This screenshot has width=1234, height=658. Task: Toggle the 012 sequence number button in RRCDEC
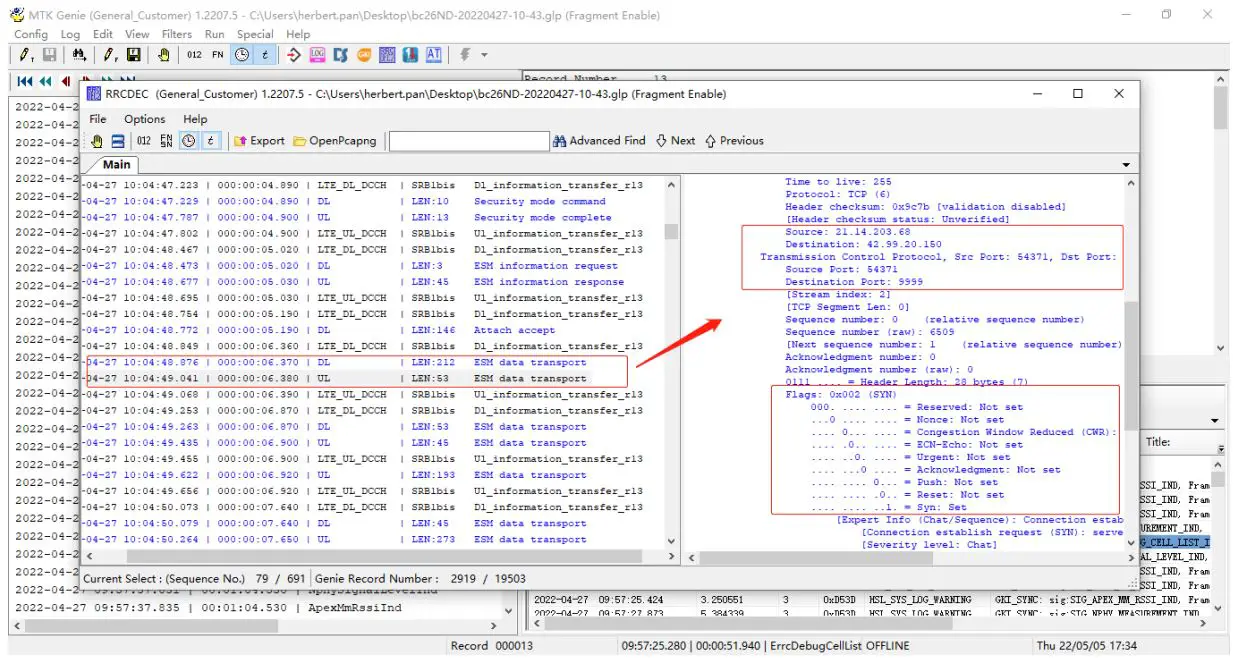click(144, 141)
